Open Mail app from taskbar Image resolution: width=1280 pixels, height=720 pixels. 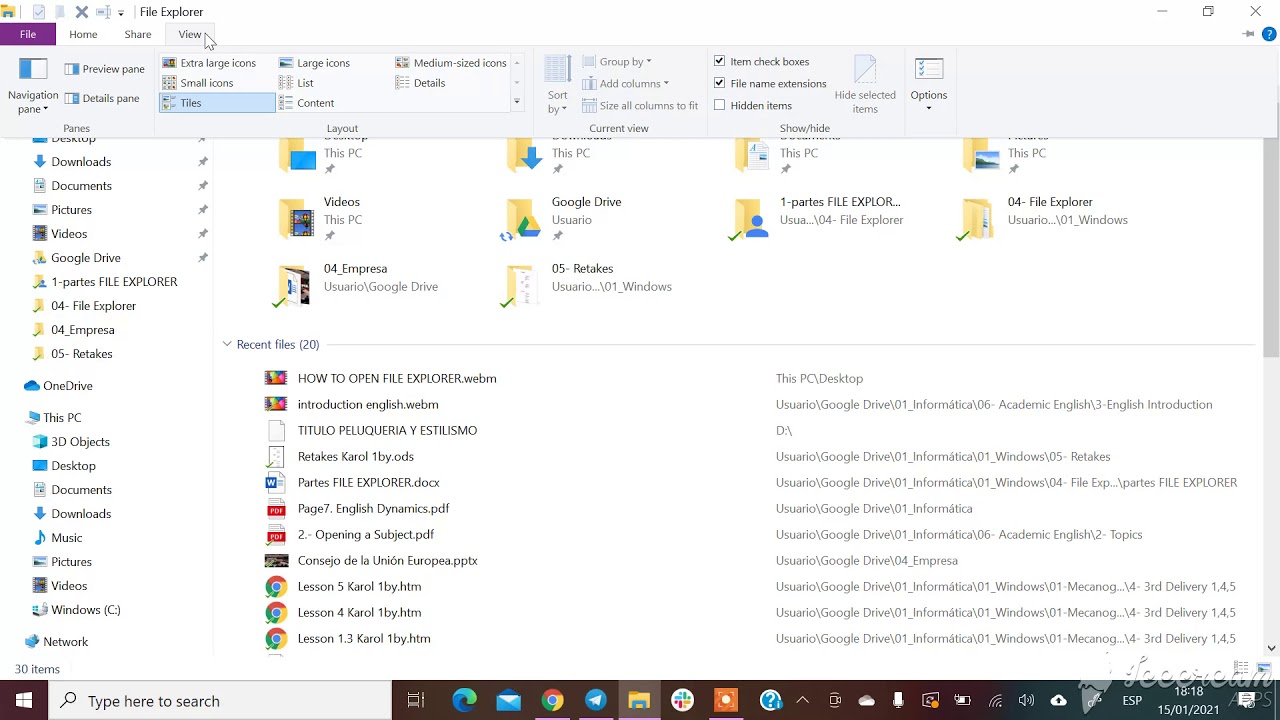tap(508, 701)
